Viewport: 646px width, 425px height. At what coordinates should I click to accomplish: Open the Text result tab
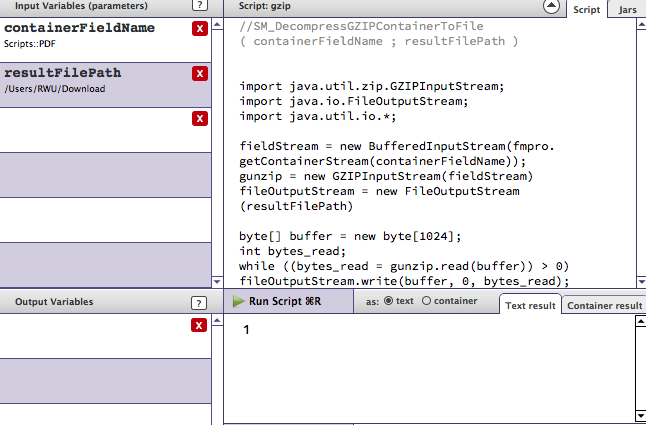(530, 305)
